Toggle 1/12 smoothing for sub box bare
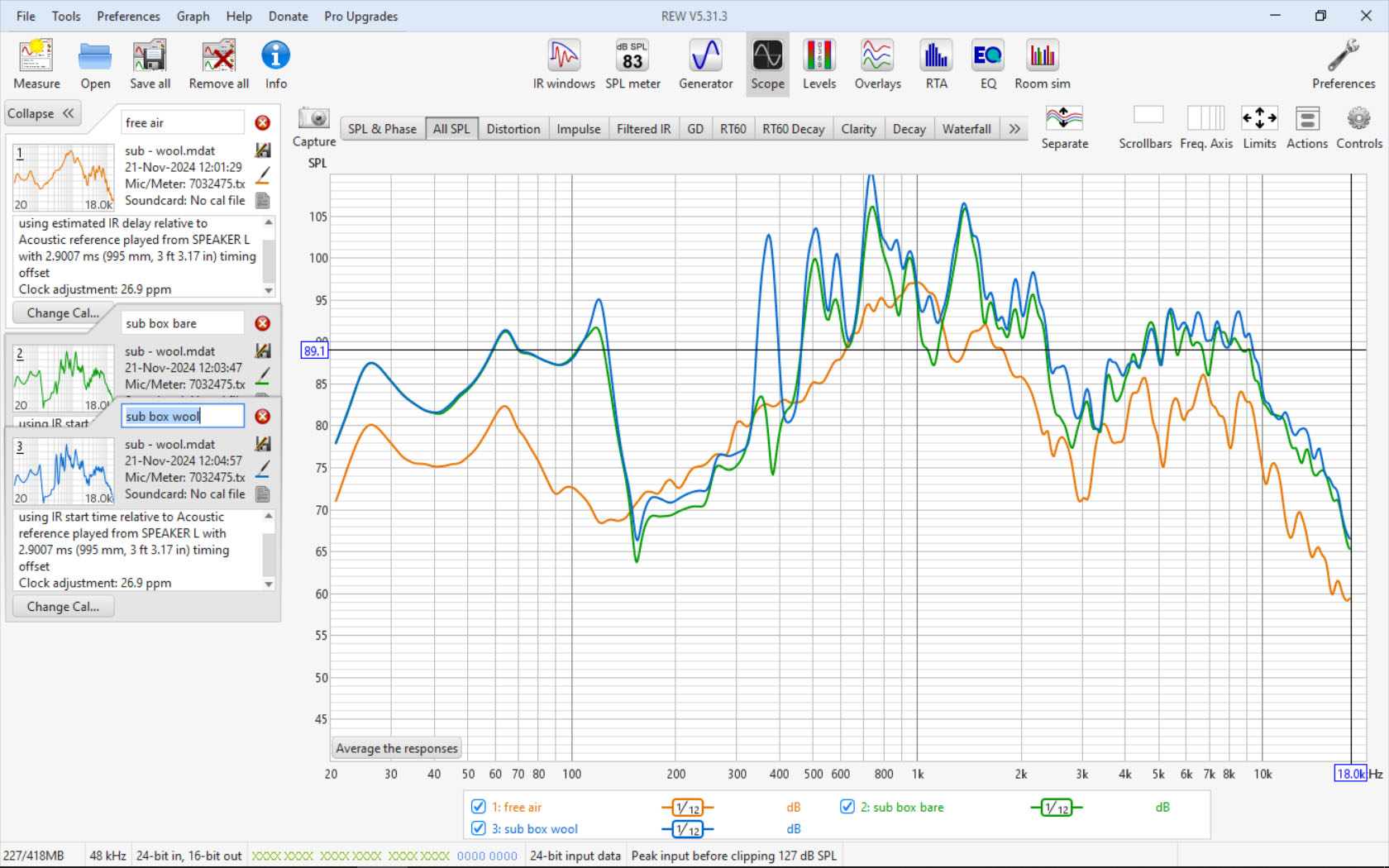Screen dimensions: 1389x868 1056,808
